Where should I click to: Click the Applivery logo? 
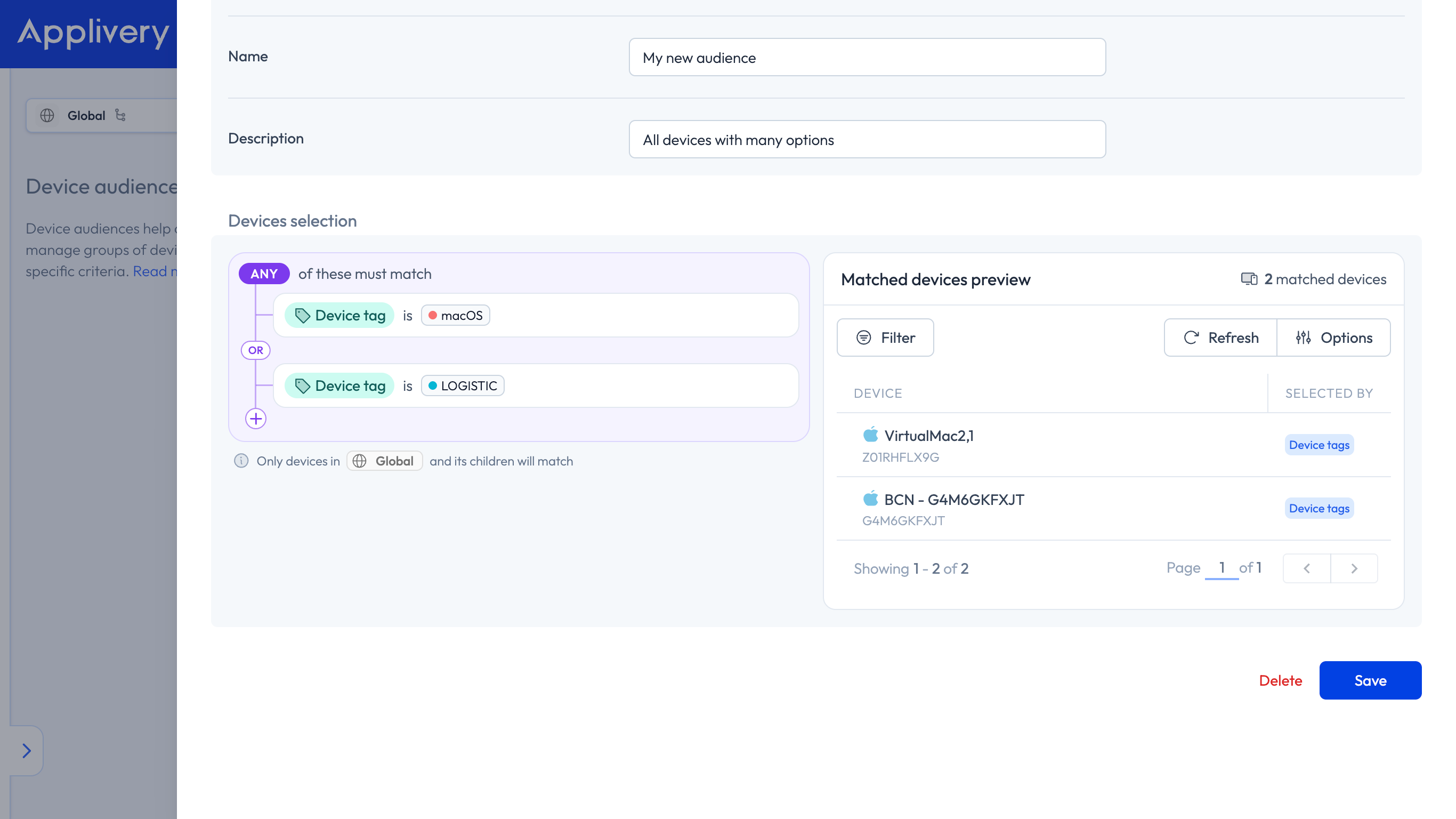coord(93,33)
